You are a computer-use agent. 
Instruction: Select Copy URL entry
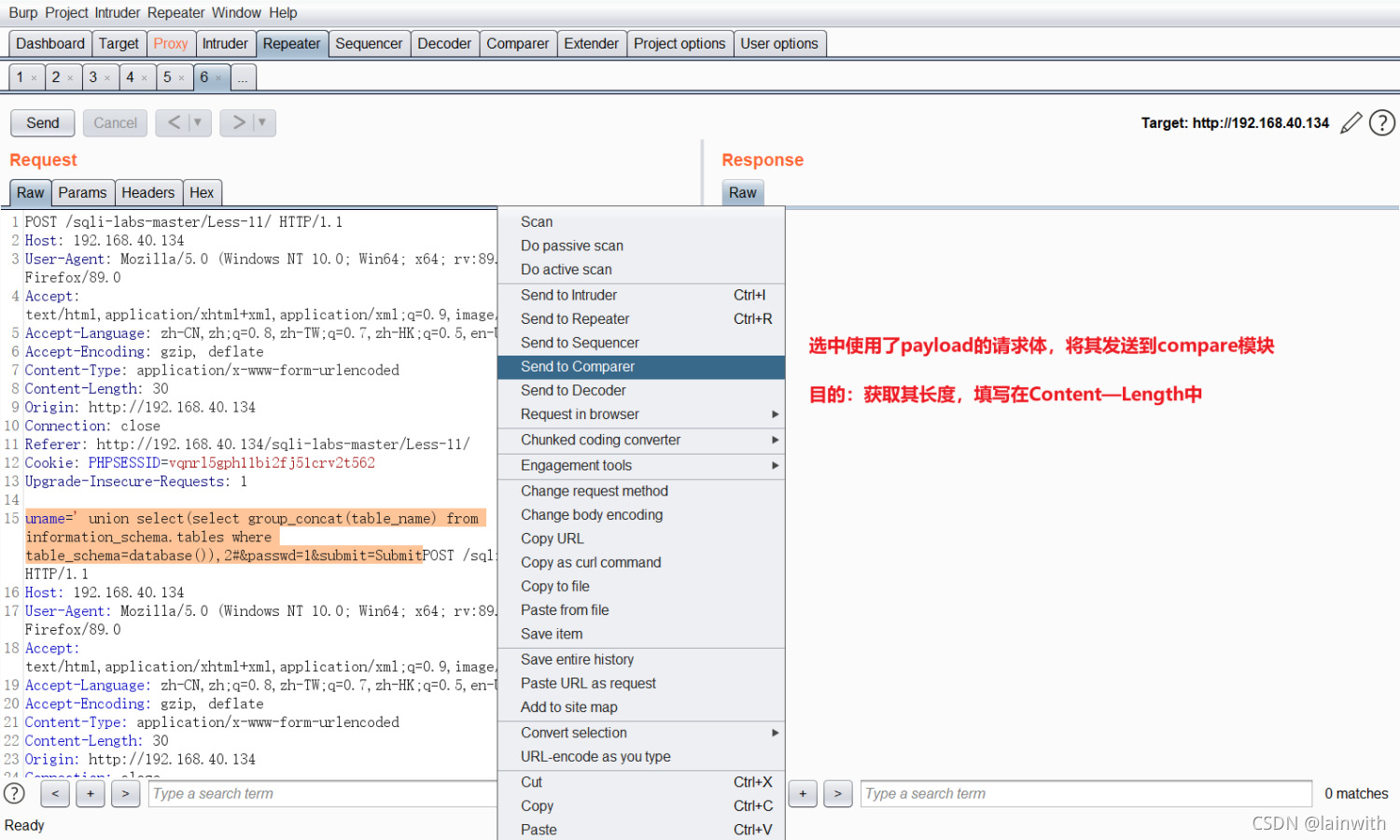641,539
